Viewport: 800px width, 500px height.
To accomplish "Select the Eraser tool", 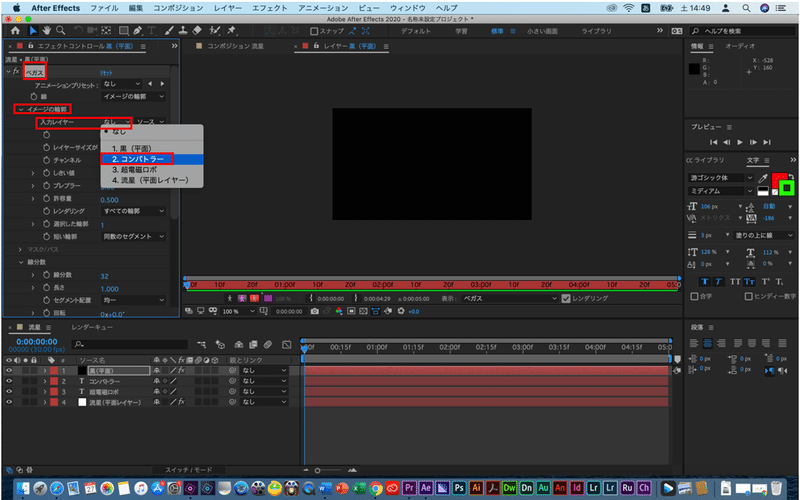I will point(197,31).
